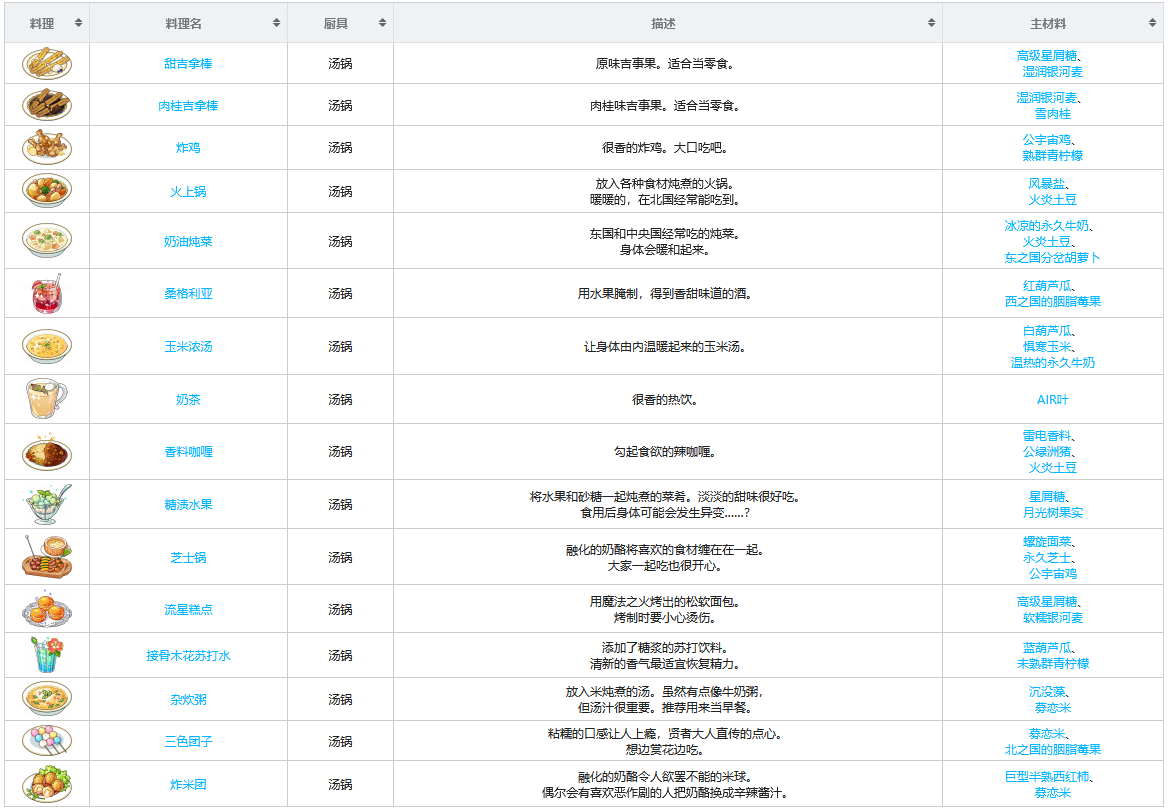The image size is (1169, 811).
Task: Open the 月光树果实 ingredient link
Action: tap(1052, 512)
